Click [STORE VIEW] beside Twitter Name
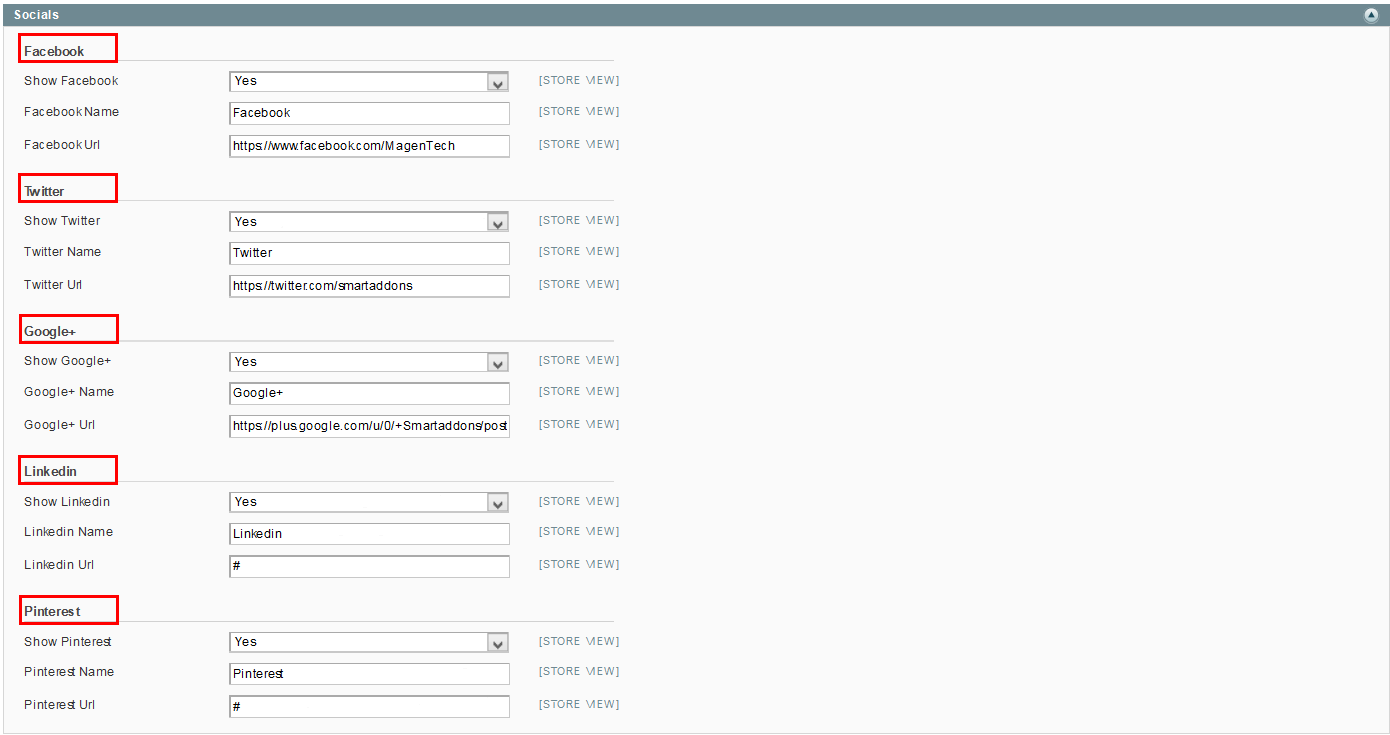Screen dimensions: 1390x735 point(579,252)
